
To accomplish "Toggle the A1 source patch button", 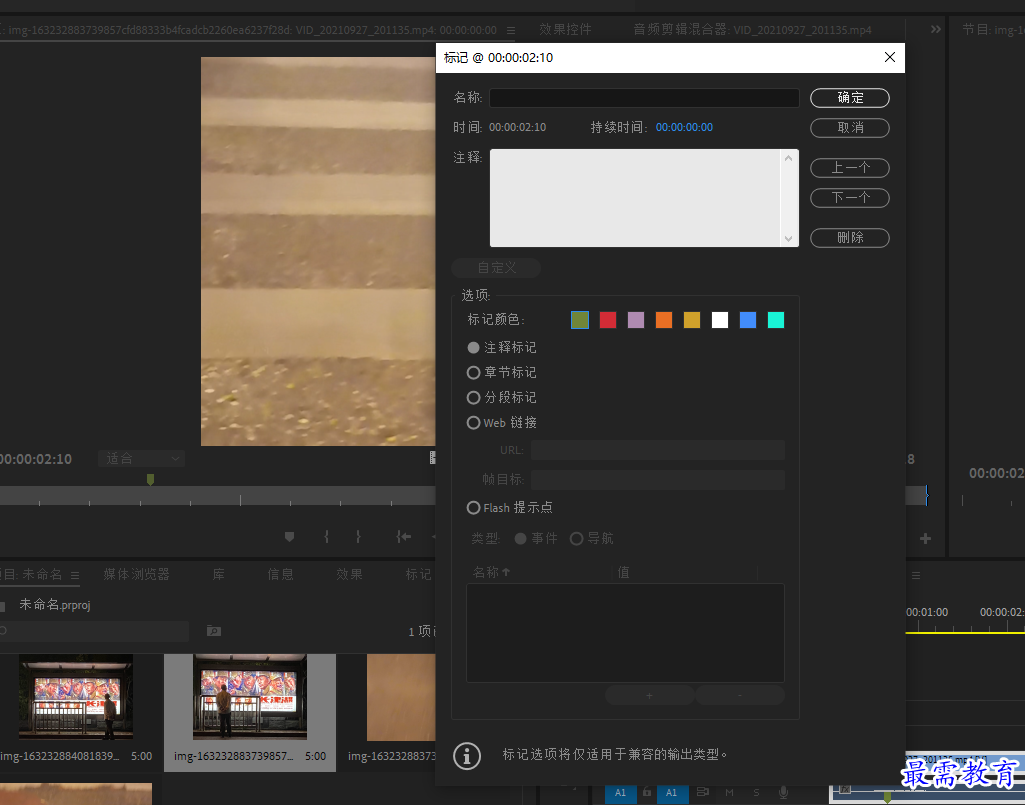I will (x=620, y=793).
